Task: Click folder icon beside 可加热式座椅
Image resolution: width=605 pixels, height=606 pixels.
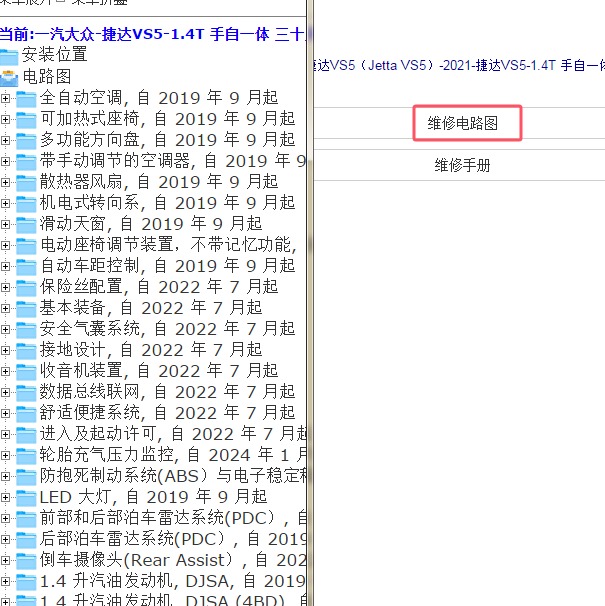Action: point(26,119)
